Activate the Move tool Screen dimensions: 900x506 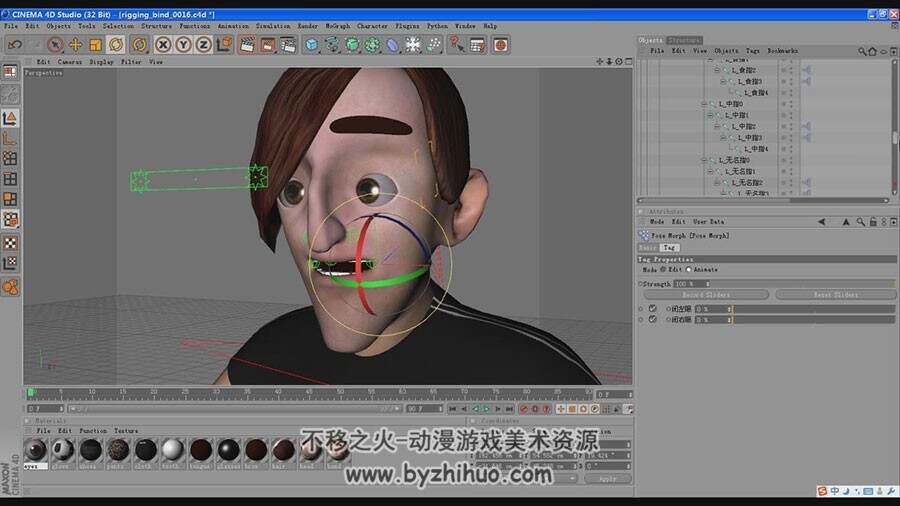(75, 44)
